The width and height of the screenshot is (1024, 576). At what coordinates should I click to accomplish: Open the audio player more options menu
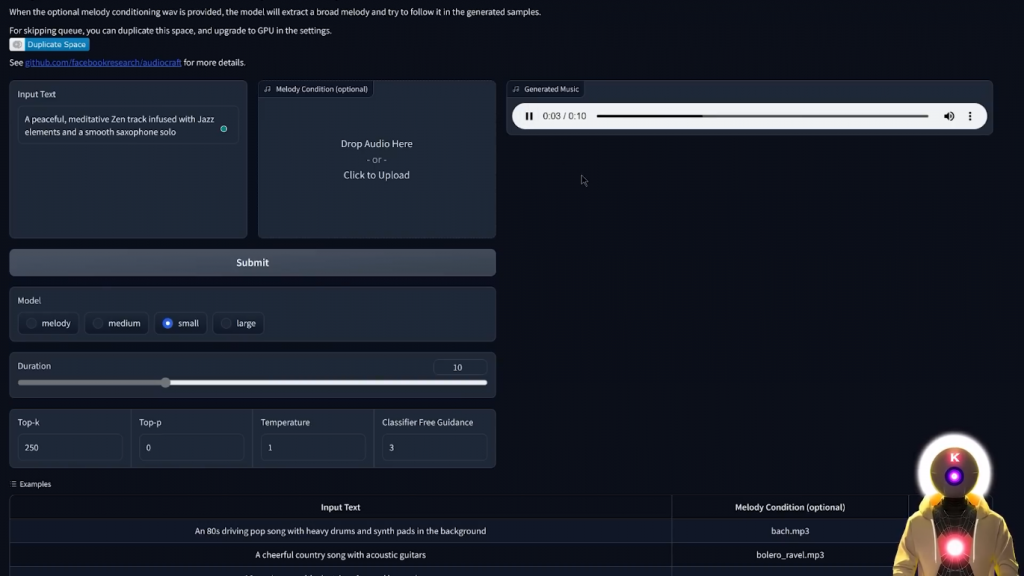point(970,116)
